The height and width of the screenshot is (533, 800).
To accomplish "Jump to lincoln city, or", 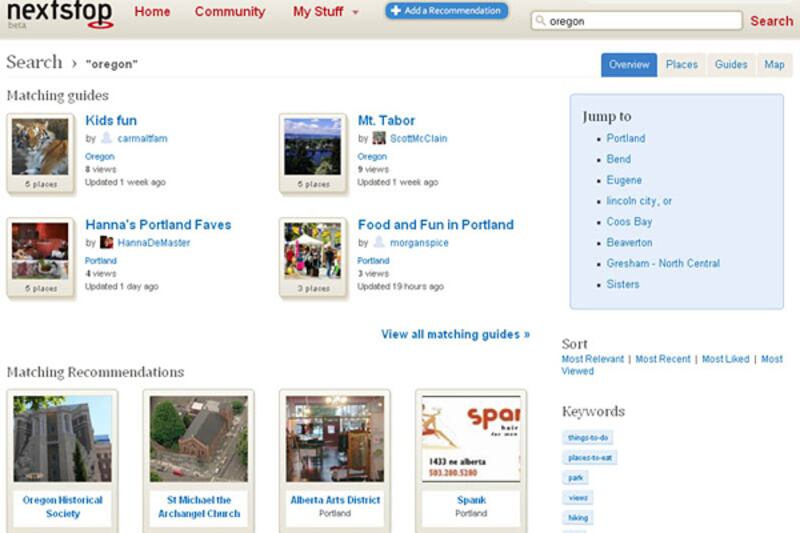I will (639, 201).
